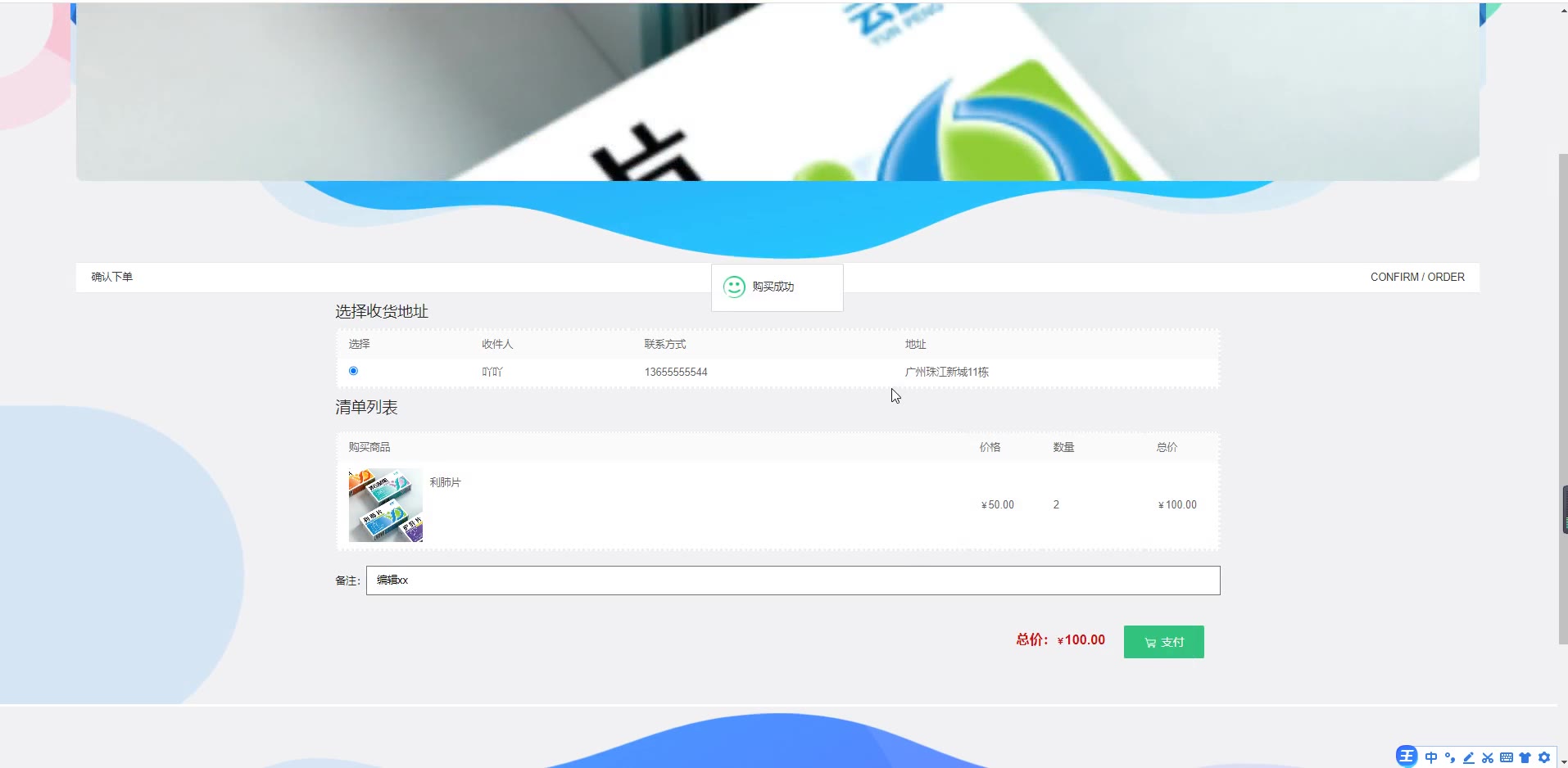Viewport: 1568px width, 768px height.
Task: Toggle the IME punctuation mode icon
Action: coord(1450,757)
